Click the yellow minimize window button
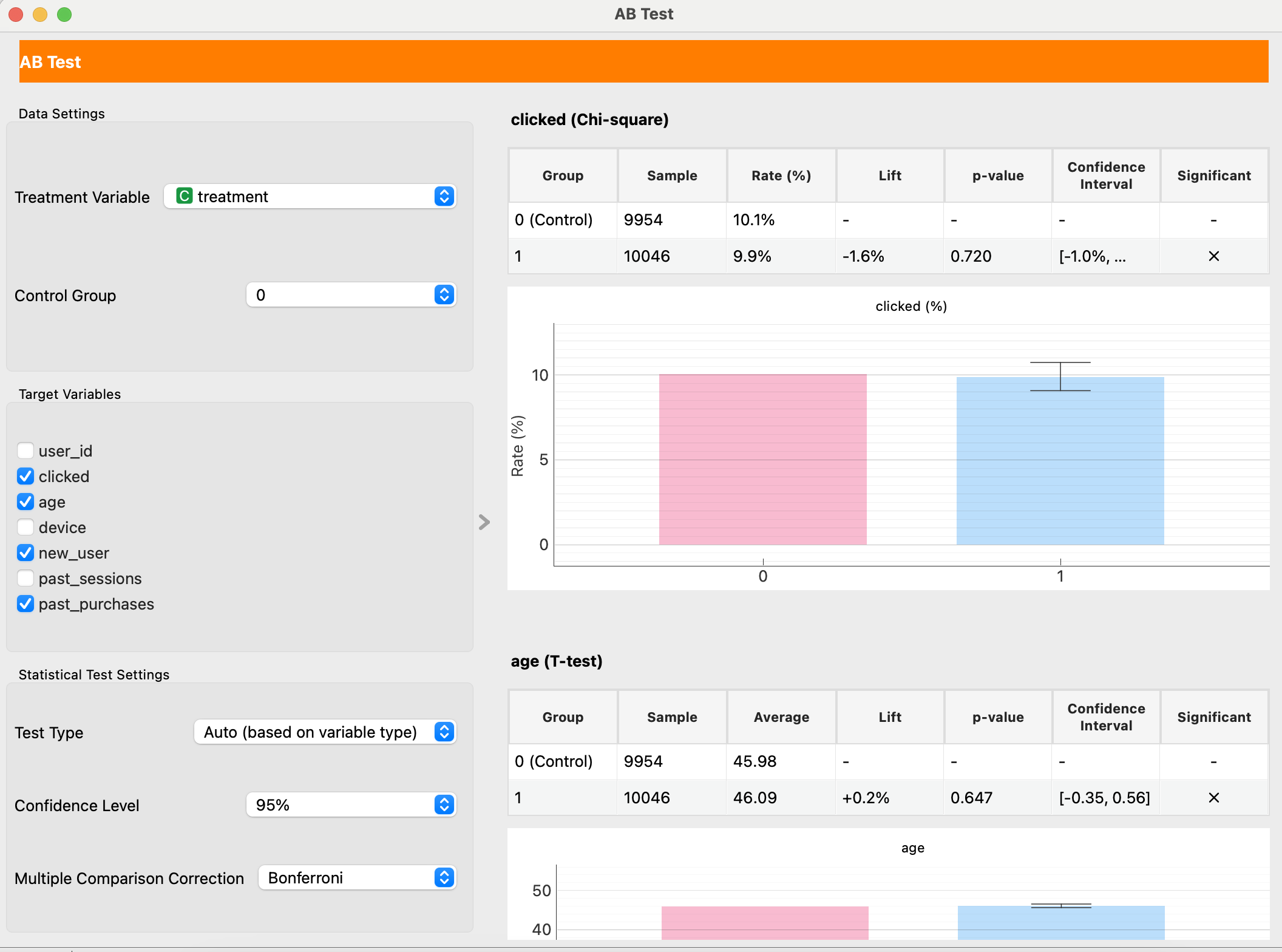 [x=40, y=14]
